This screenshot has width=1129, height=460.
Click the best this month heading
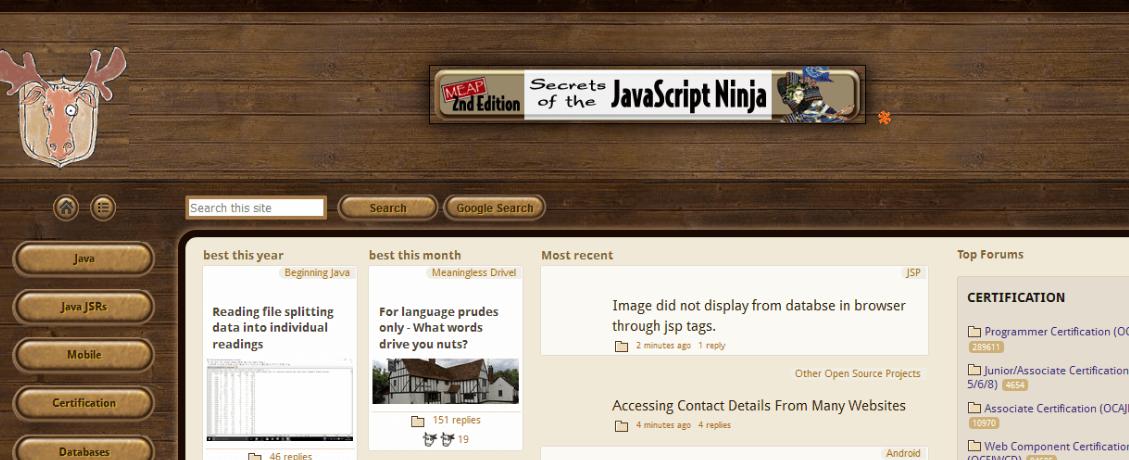tap(415, 255)
